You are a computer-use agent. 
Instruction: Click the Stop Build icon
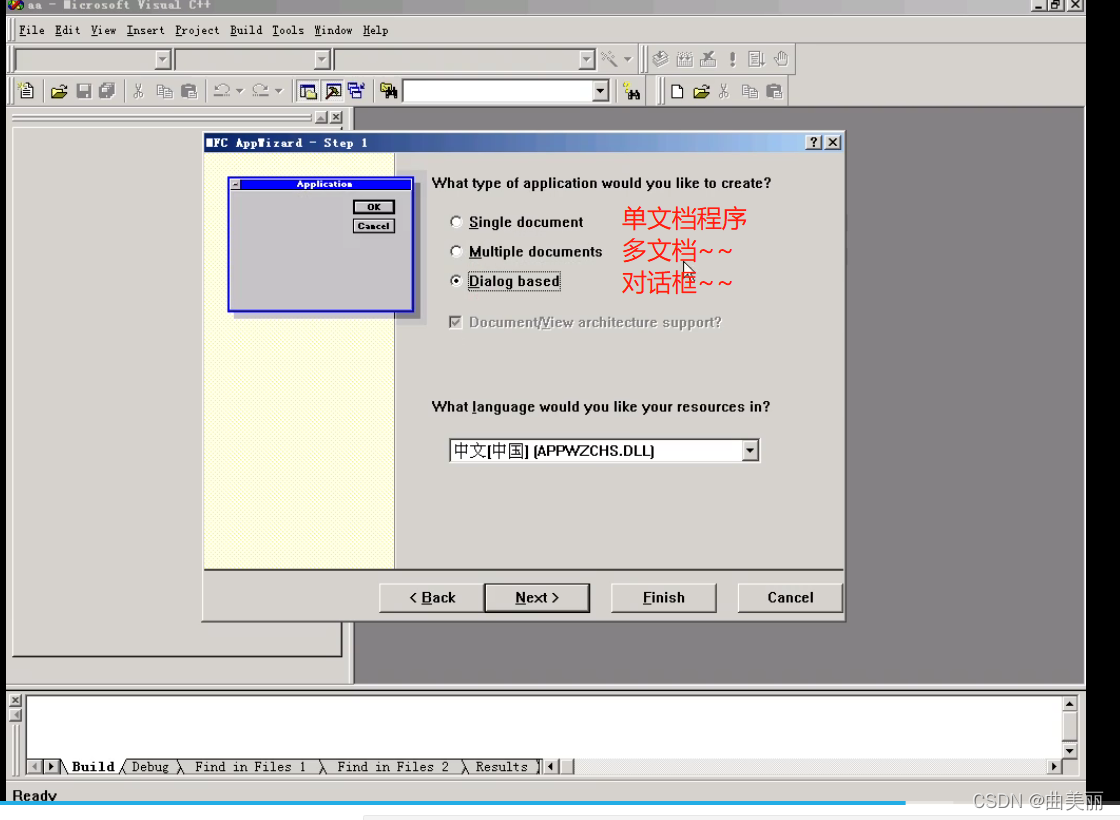tap(708, 59)
